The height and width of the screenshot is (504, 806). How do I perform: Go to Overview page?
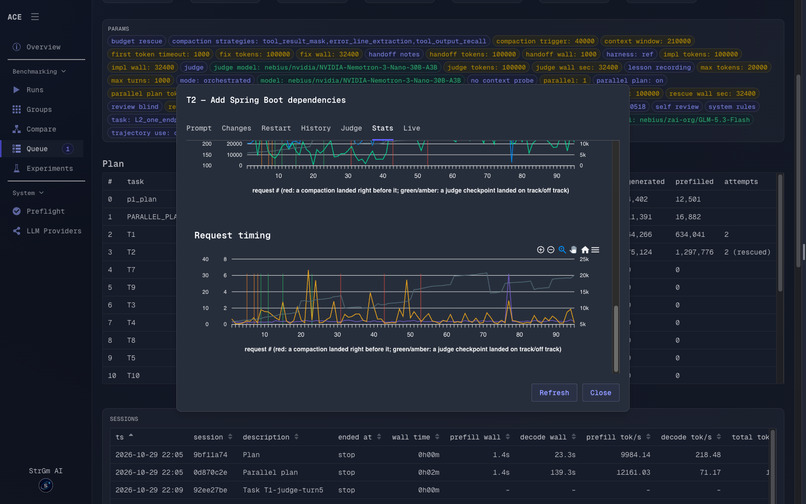coord(44,47)
